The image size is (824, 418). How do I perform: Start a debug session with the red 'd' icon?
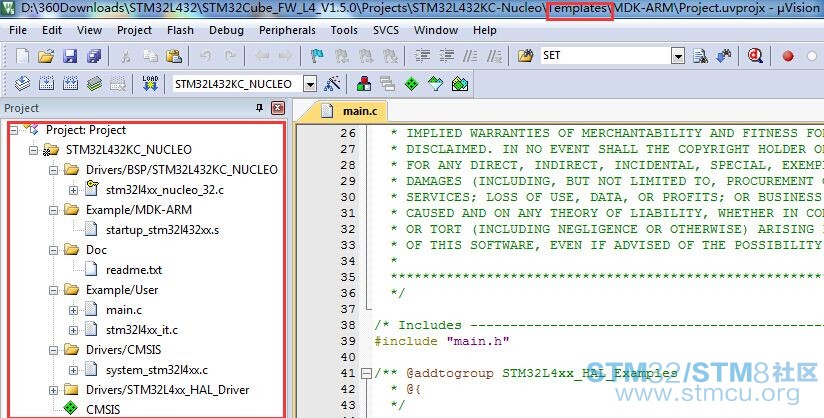pos(755,56)
